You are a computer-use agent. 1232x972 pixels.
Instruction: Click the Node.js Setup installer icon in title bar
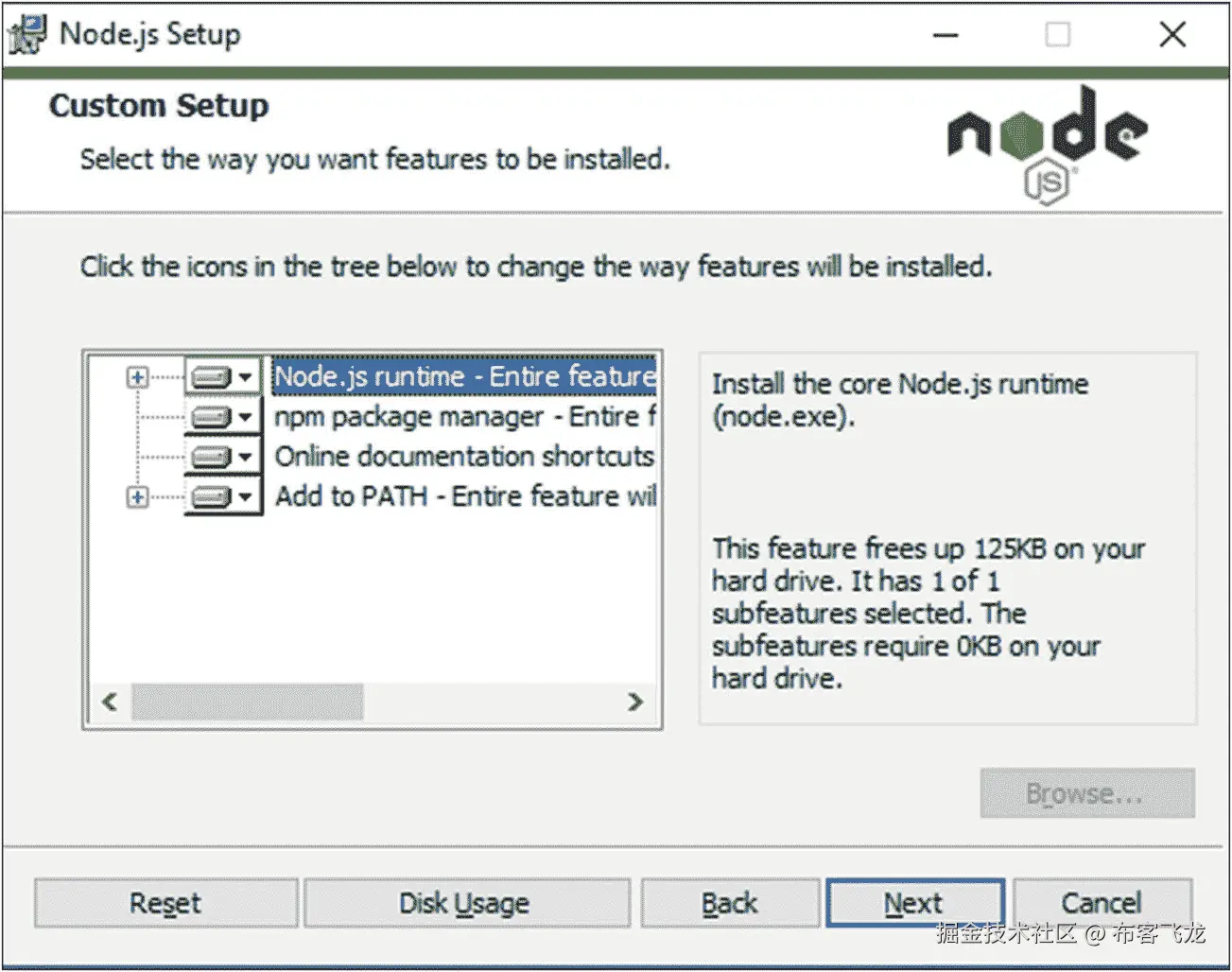click(x=26, y=34)
